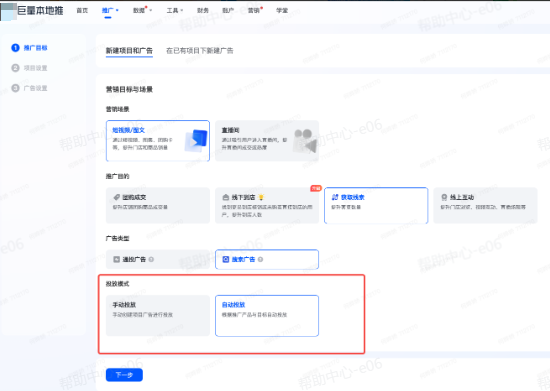The image size is (550, 391).
Task: Select step 1 推广目标 in sidebar
Action: click(29, 48)
